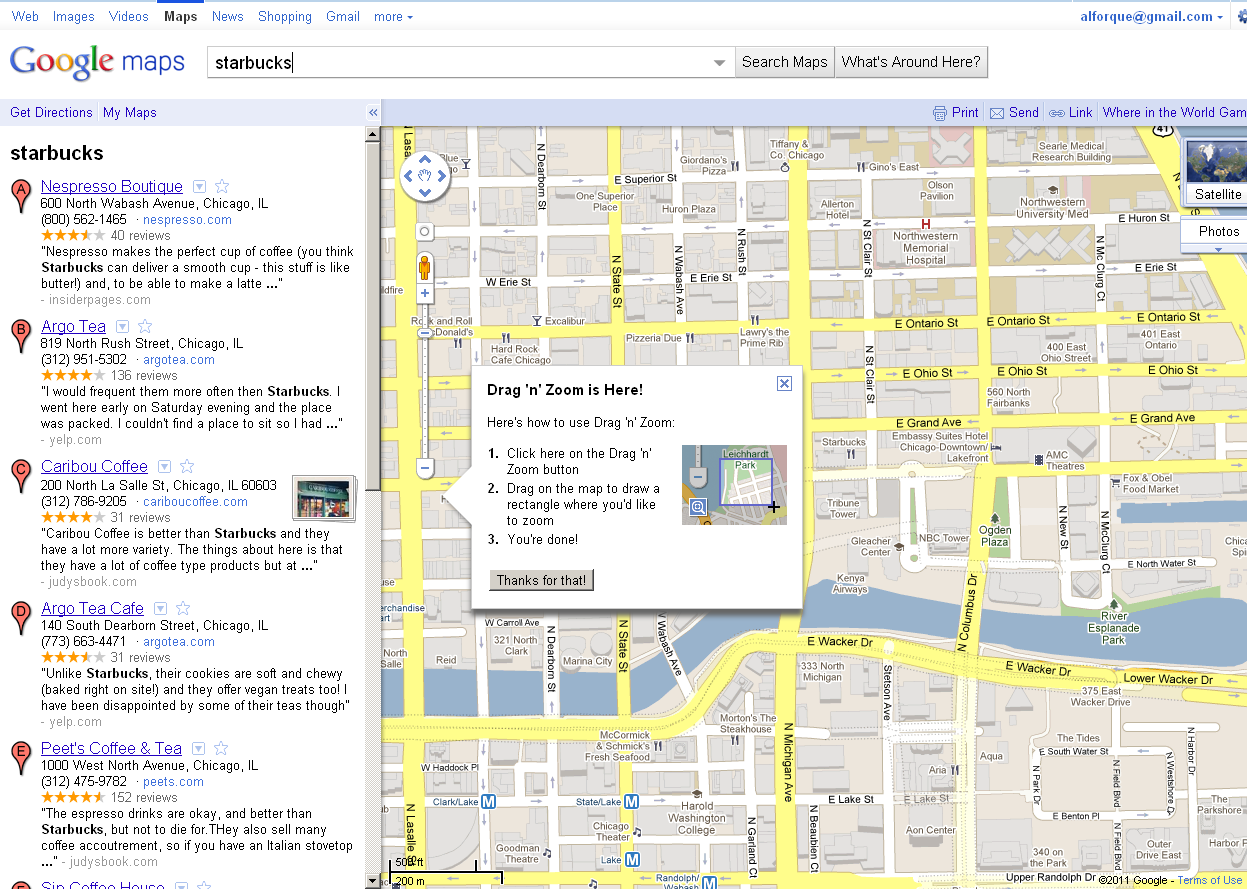The width and height of the screenshot is (1247, 889).
Task: Pan the map up with arrow
Action: tap(424, 159)
